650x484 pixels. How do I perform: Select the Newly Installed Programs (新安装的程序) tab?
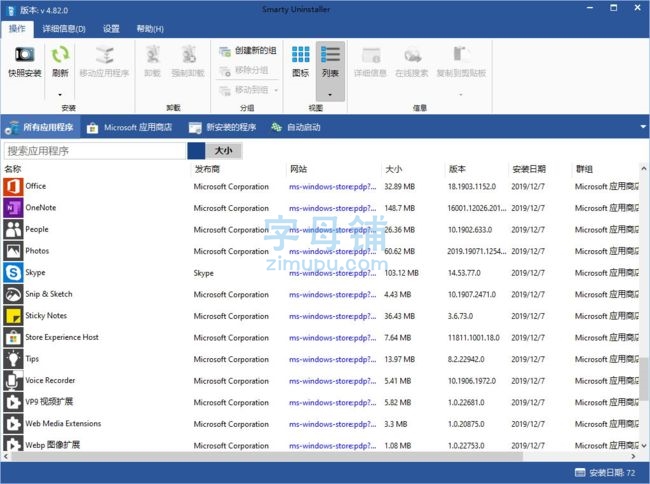(x=222, y=127)
